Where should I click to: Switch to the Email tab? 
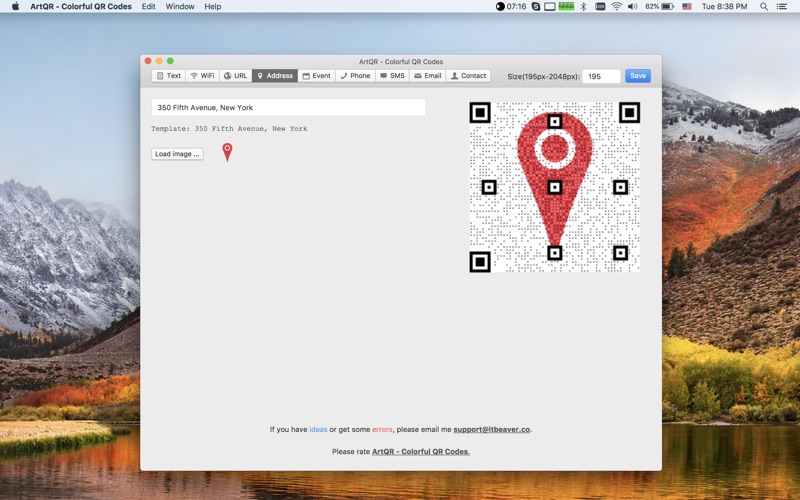coord(428,76)
